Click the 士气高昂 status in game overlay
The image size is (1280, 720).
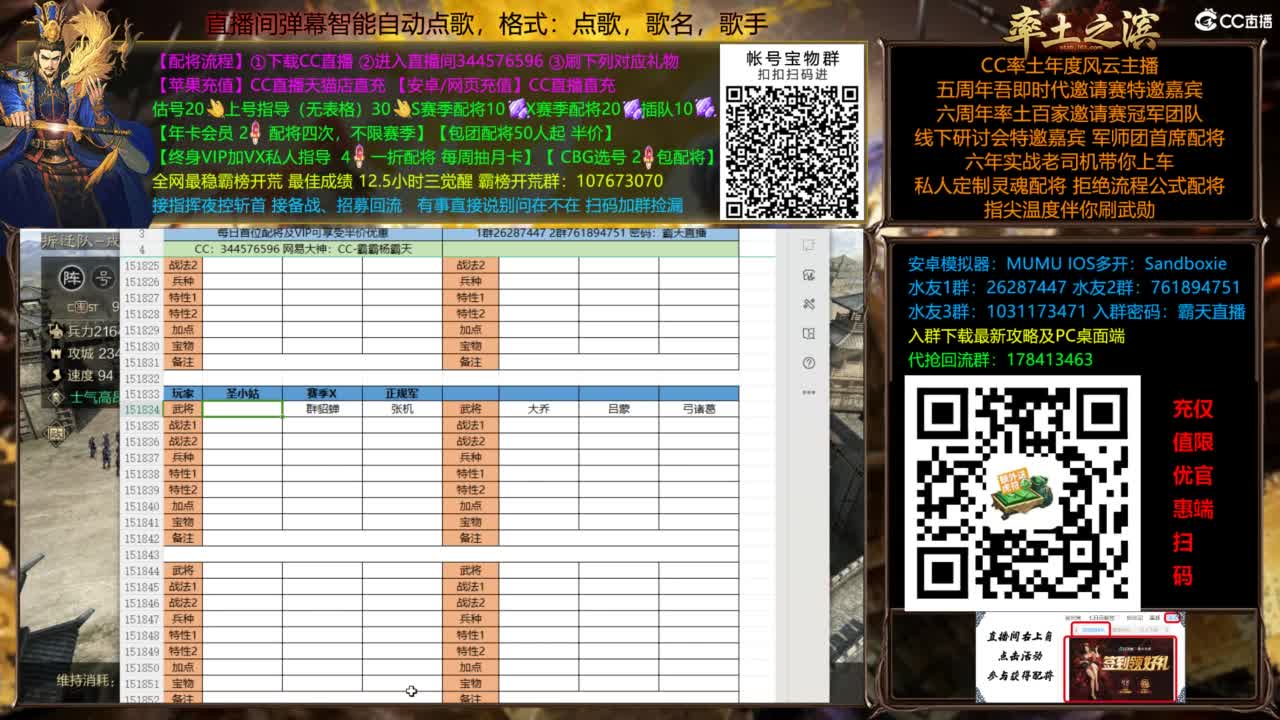tap(90, 395)
